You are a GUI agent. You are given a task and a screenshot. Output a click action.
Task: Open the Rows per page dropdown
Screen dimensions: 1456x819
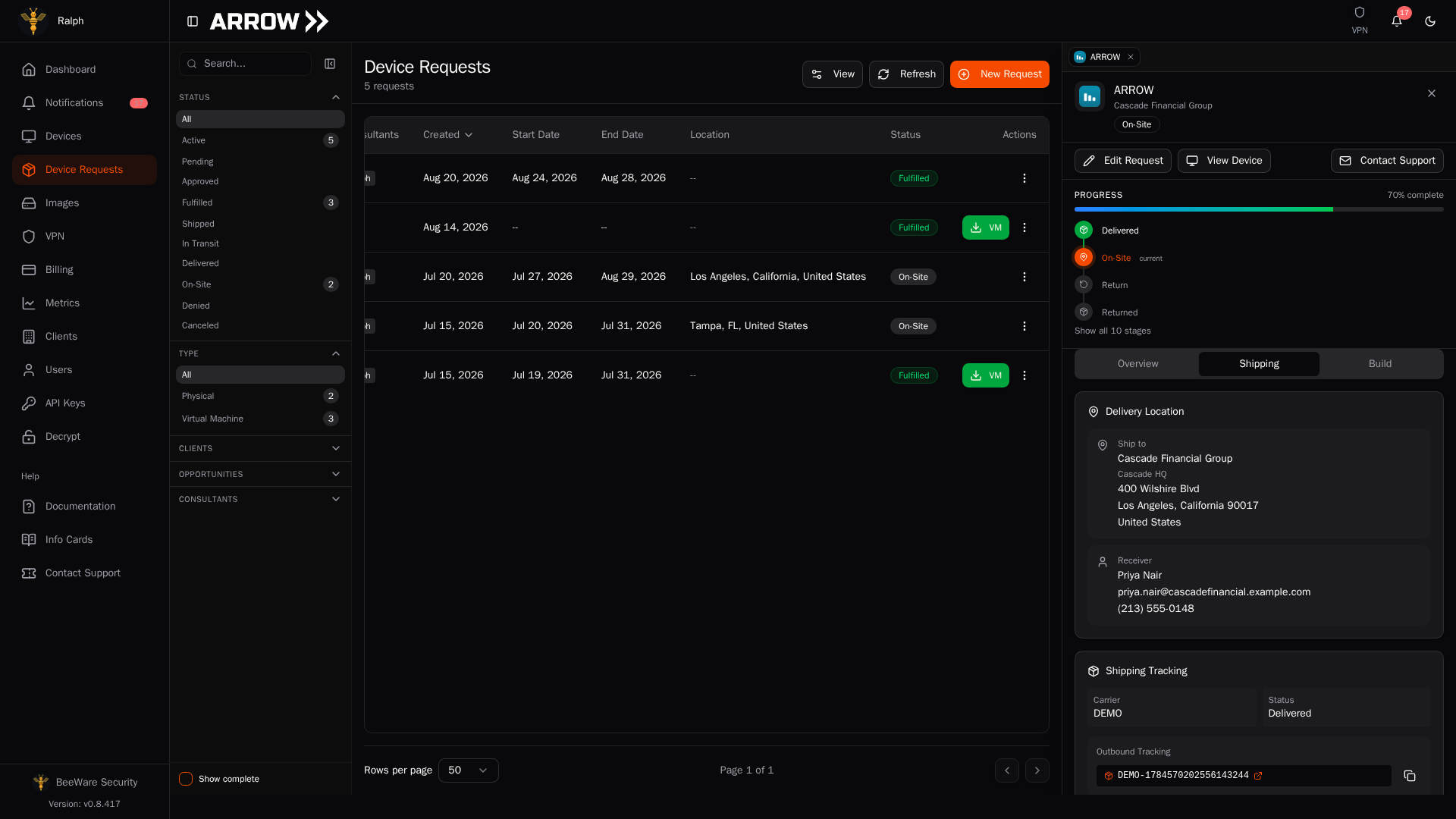pyautogui.click(x=468, y=770)
